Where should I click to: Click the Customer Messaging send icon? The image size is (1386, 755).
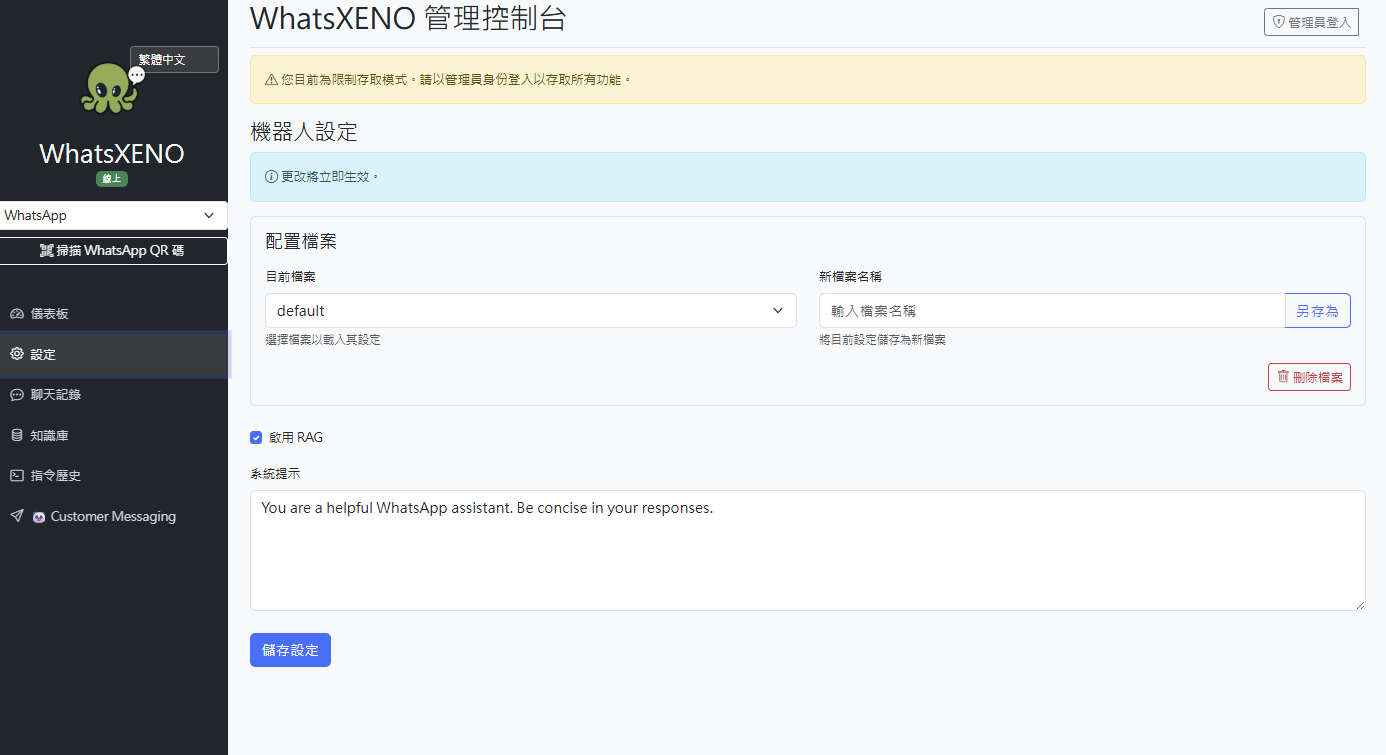(x=16, y=516)
